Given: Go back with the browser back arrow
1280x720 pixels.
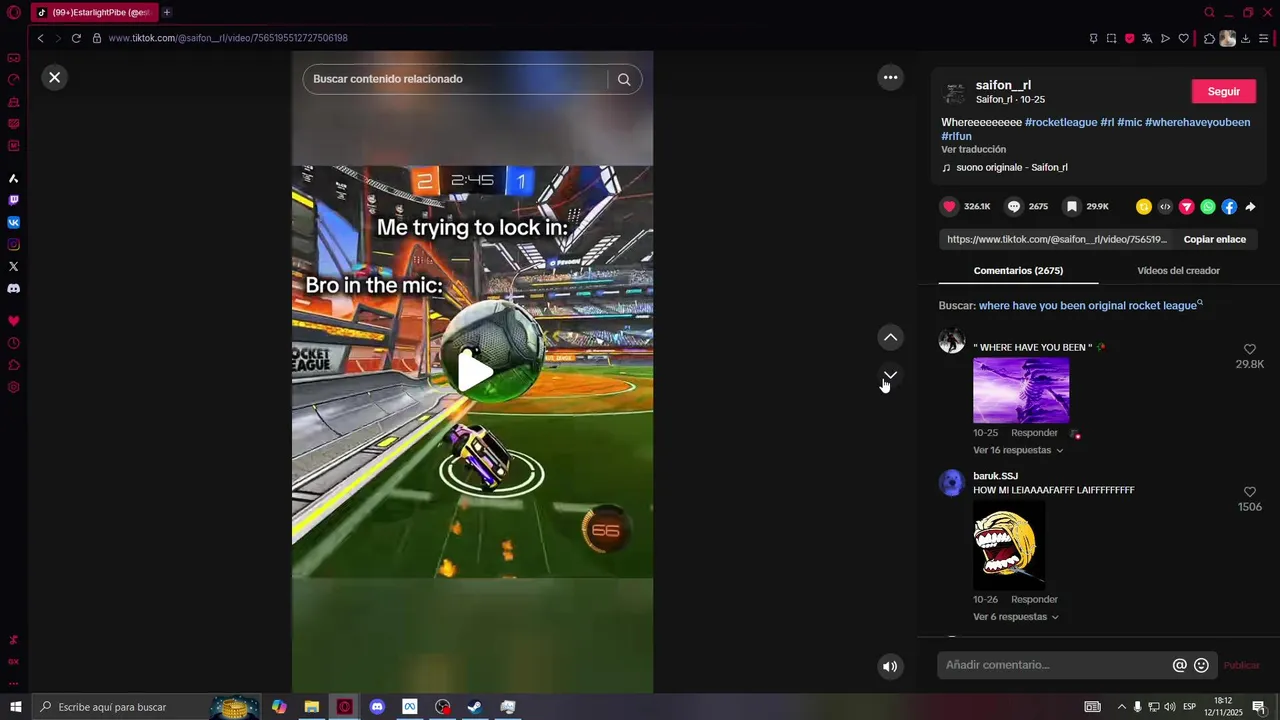Looking at the screenshot, I should (41, 38).
